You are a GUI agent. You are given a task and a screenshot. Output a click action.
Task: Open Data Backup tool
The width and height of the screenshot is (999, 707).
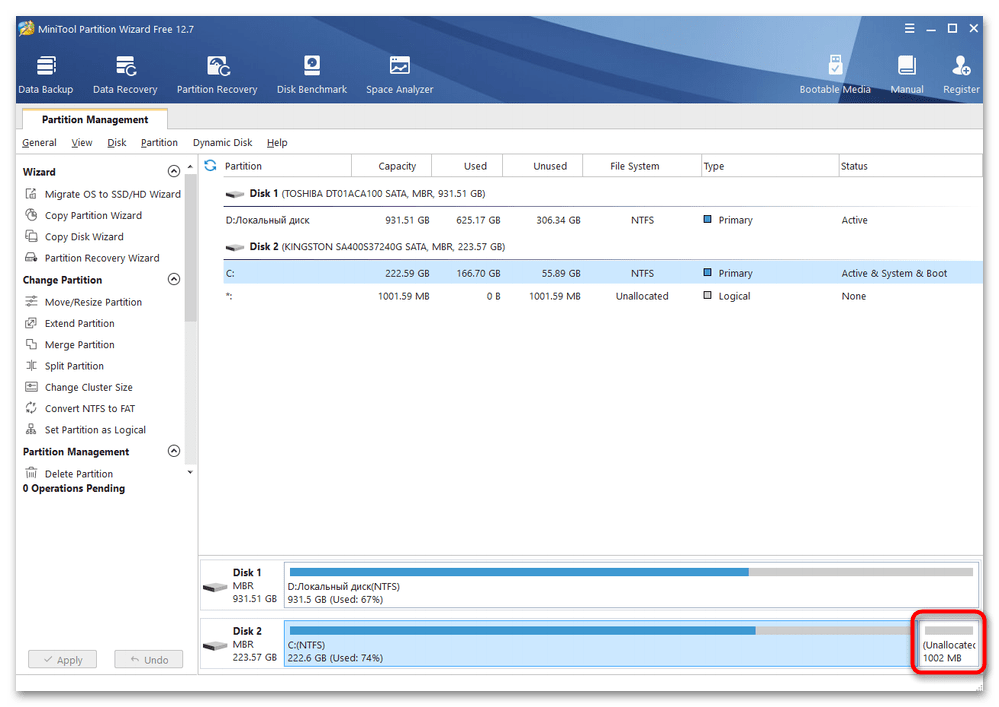pyautogui.click(x=46, y=75)
